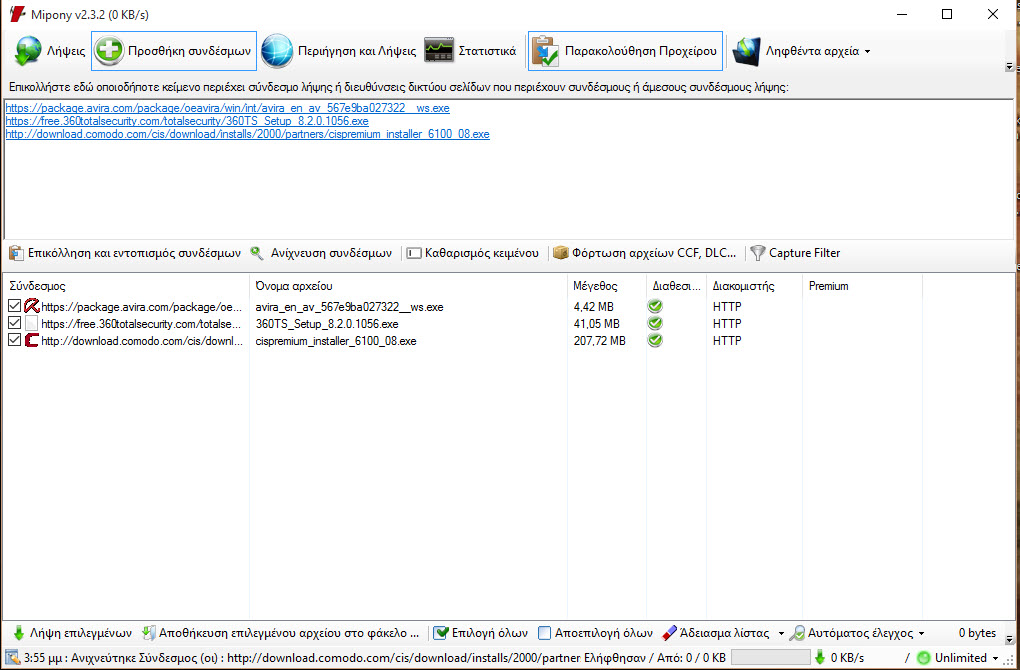The image size is (1020, 670).
Task: Click Επικόλληση και εντοπισμός συνδέσμων paste icon
Action: (x=16, y=253)
